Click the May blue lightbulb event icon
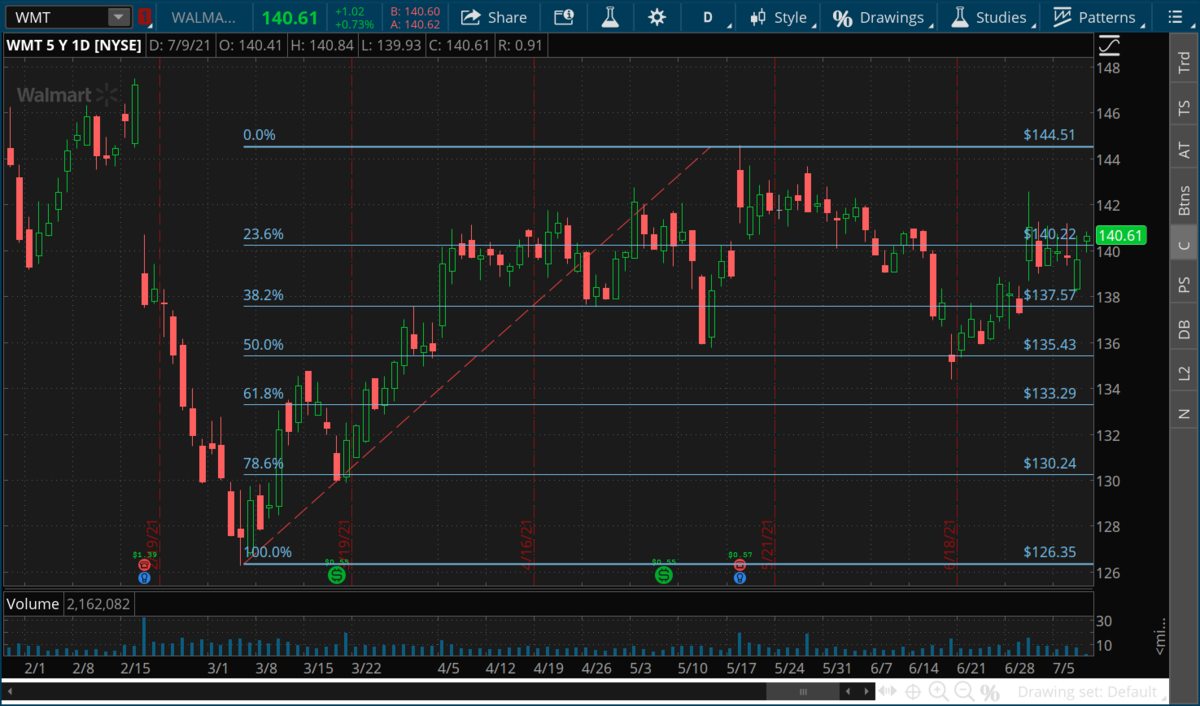 coord(739,577)
